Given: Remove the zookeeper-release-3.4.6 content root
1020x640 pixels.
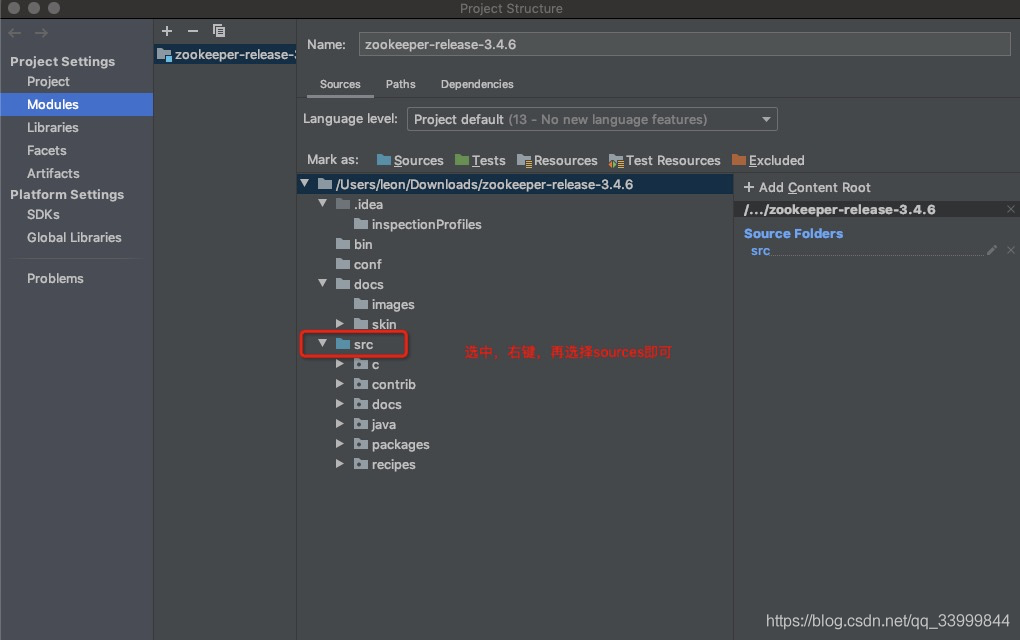Looking at the screenshot, I should pyautogui.click(x=1009, y=209).
